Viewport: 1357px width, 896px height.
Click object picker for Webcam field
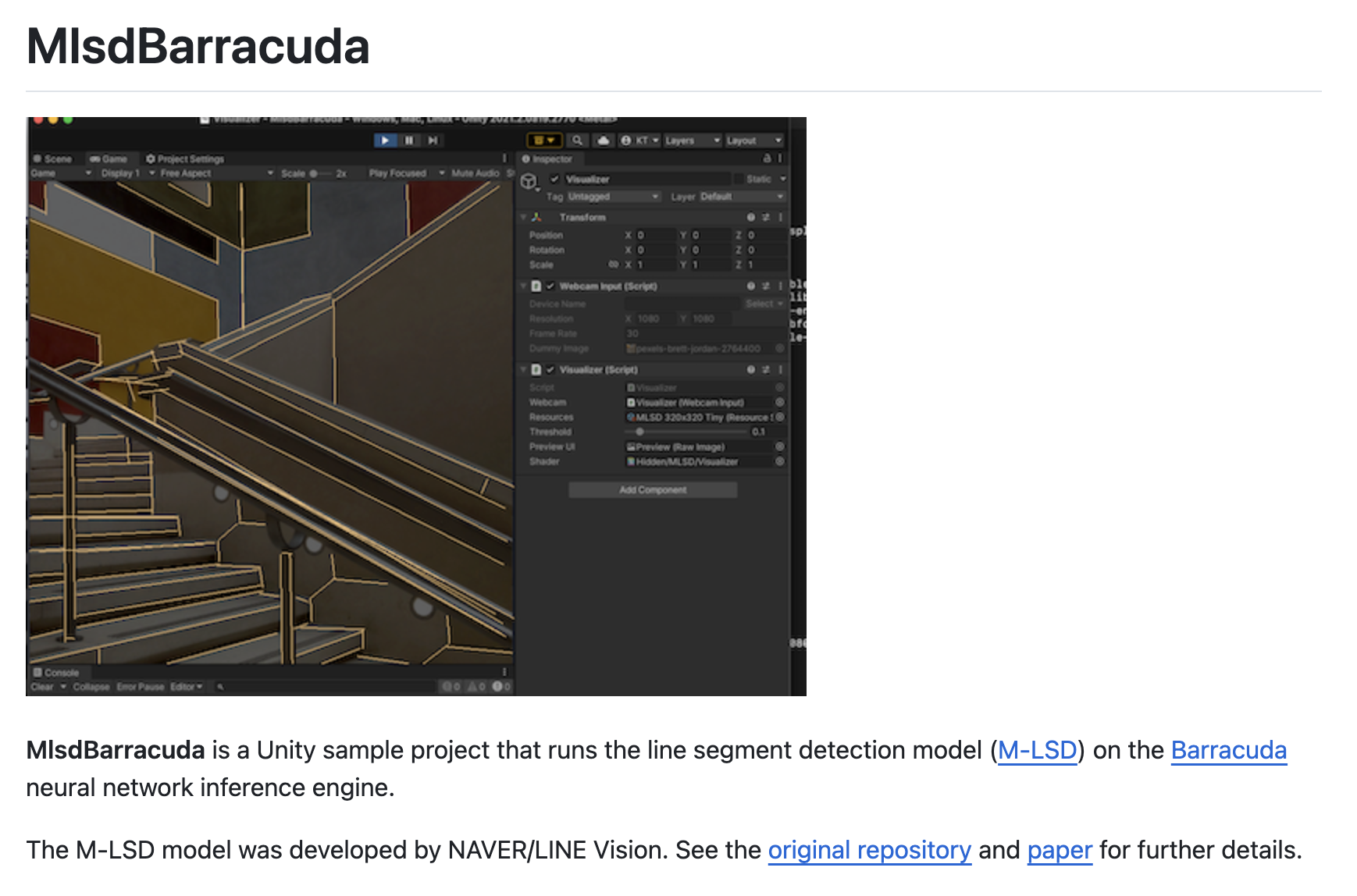pos(779,402)
